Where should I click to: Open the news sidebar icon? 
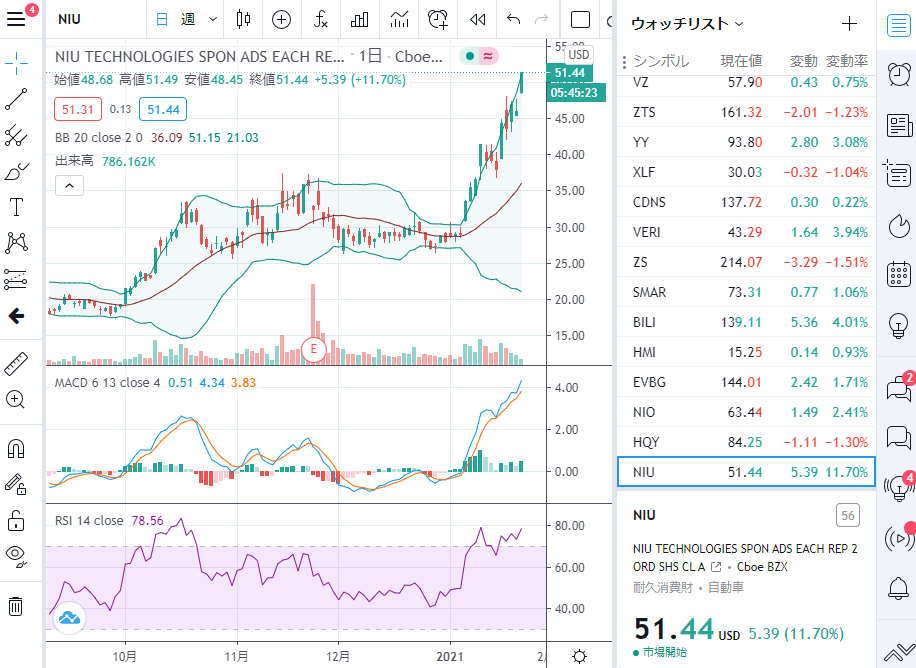coord(899,125)
